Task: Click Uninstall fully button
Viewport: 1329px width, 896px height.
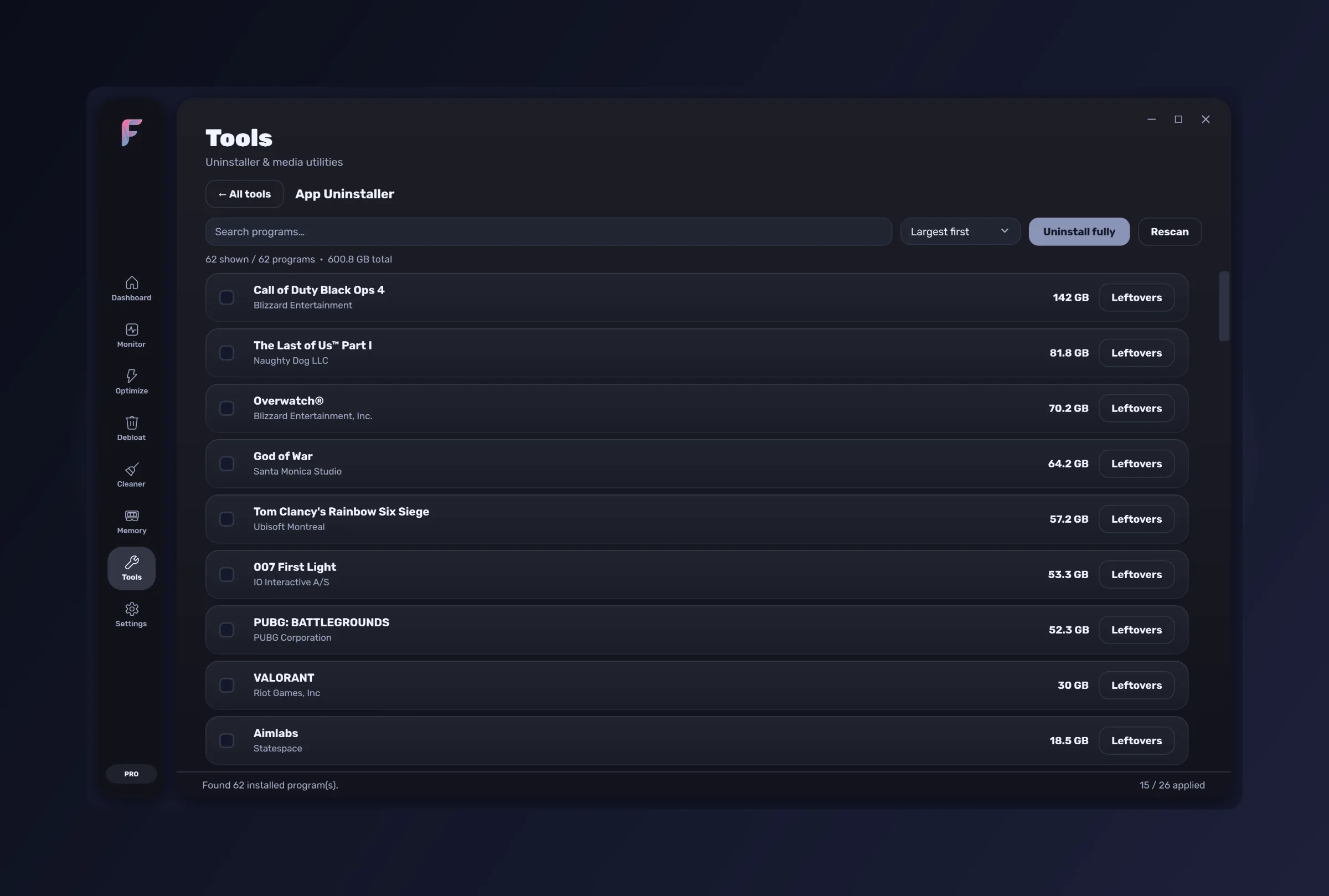Action: point(1079,231)
